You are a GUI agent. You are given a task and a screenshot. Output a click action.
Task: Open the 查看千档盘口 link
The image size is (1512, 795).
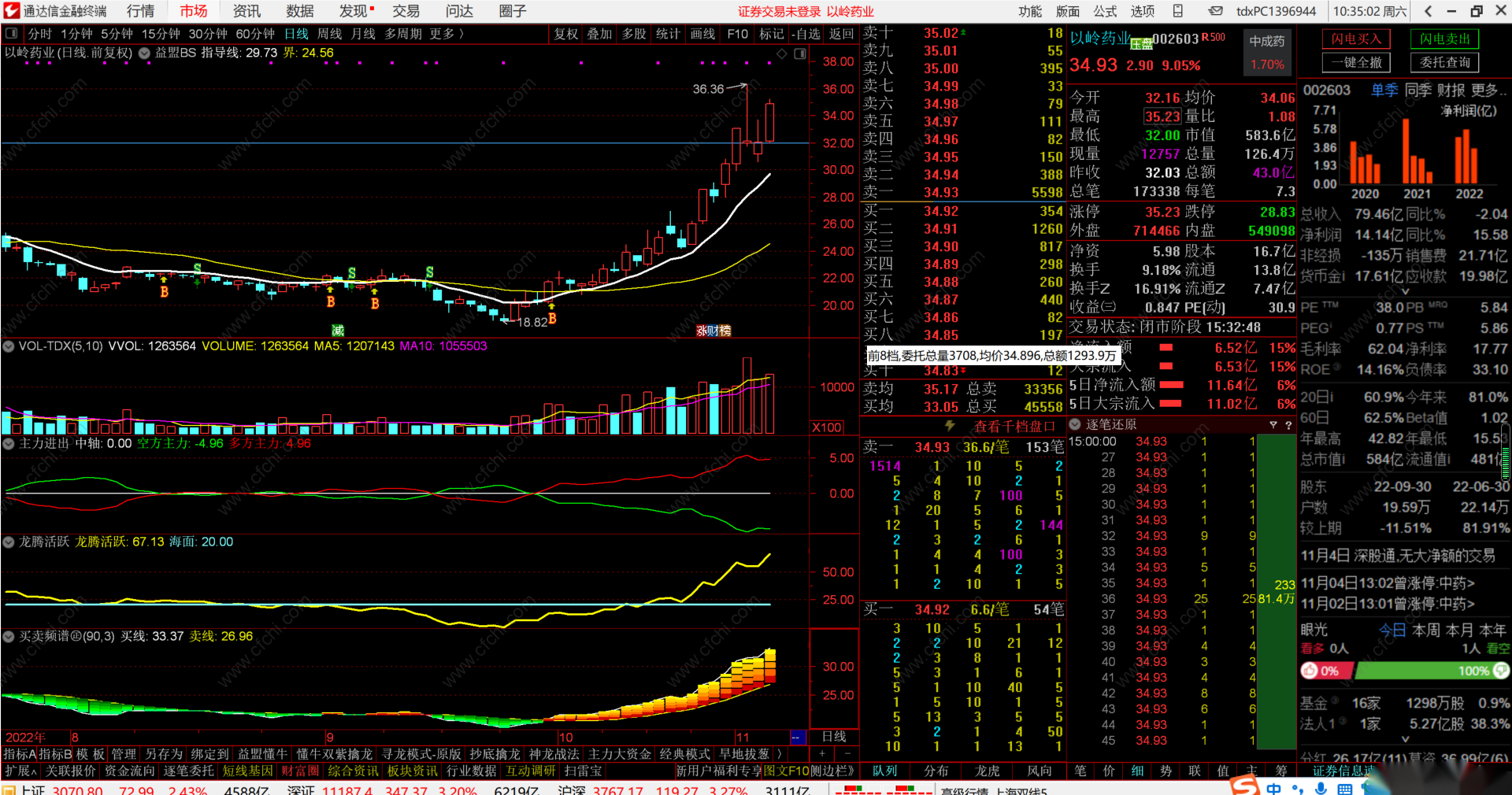[1014, 426]
